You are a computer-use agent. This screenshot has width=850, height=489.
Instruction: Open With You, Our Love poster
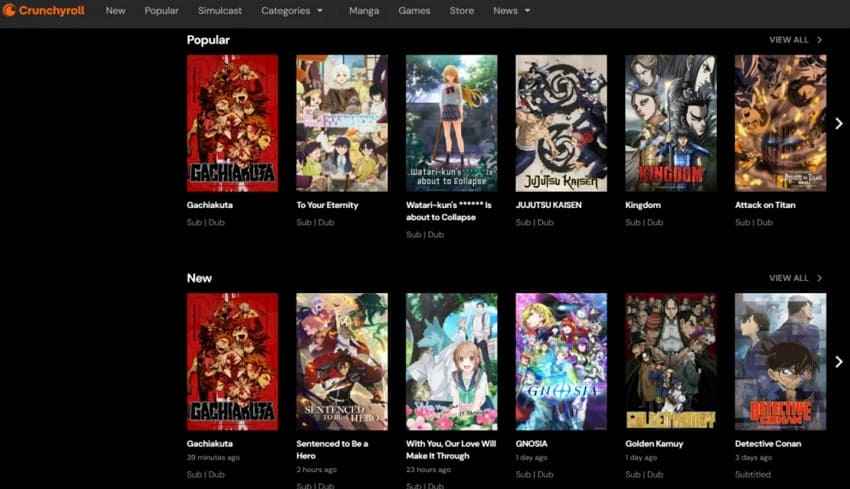(x=452, y=362)
